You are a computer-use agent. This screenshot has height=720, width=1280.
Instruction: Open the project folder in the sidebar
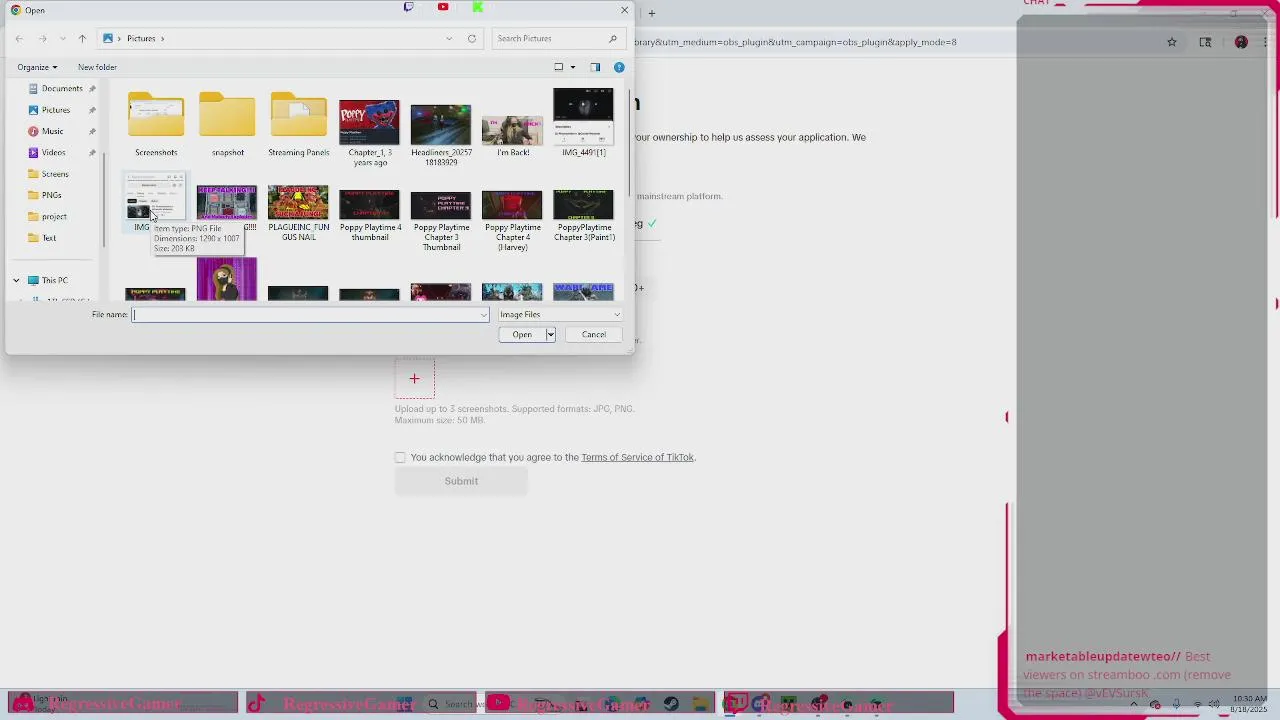tap(54, 217)
